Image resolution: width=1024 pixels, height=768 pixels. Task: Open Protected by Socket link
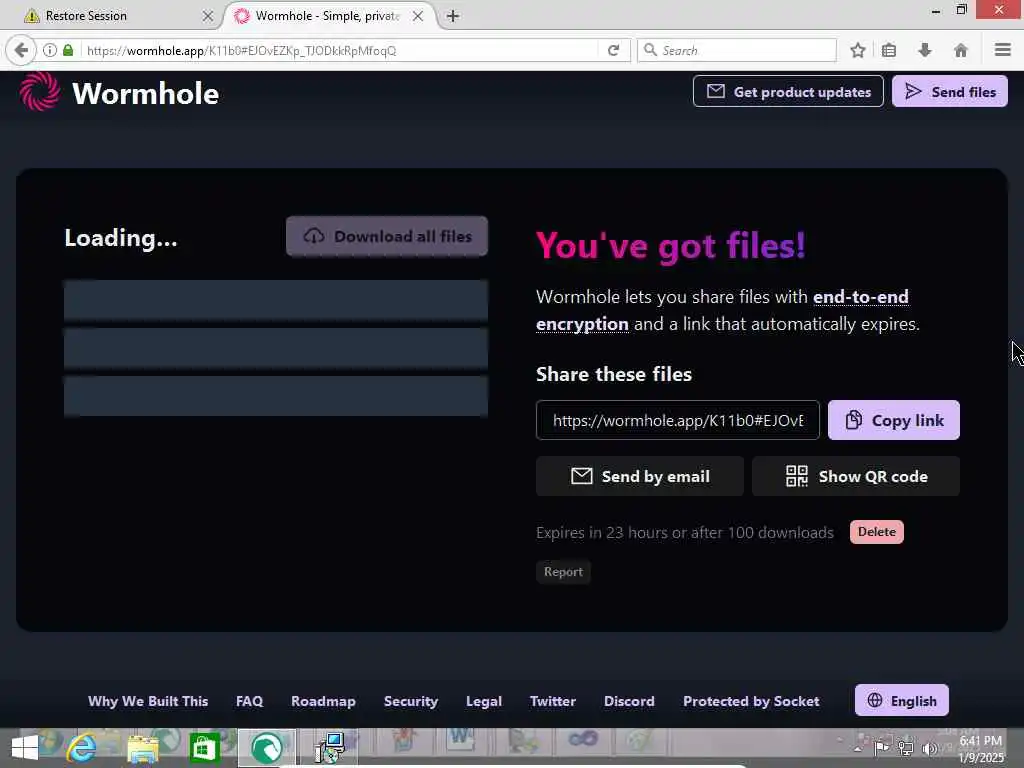(x=751, y=701)
